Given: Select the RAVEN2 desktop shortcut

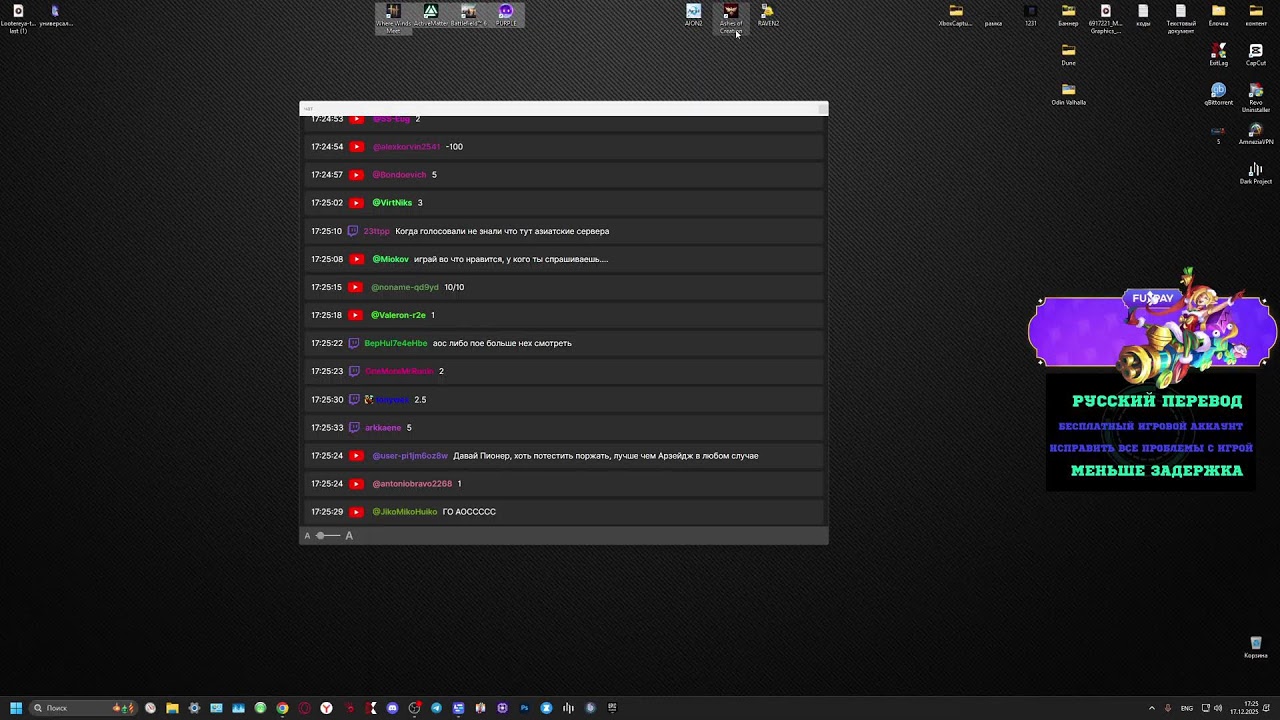Looking at the screenshot, I should click(x=768, y=15).
